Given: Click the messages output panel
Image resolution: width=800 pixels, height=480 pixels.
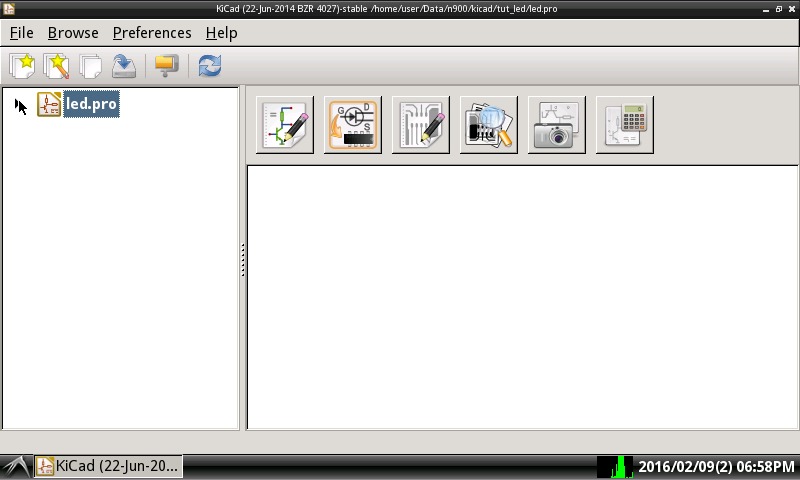Looking at the screenshot, I should point(522,297).
